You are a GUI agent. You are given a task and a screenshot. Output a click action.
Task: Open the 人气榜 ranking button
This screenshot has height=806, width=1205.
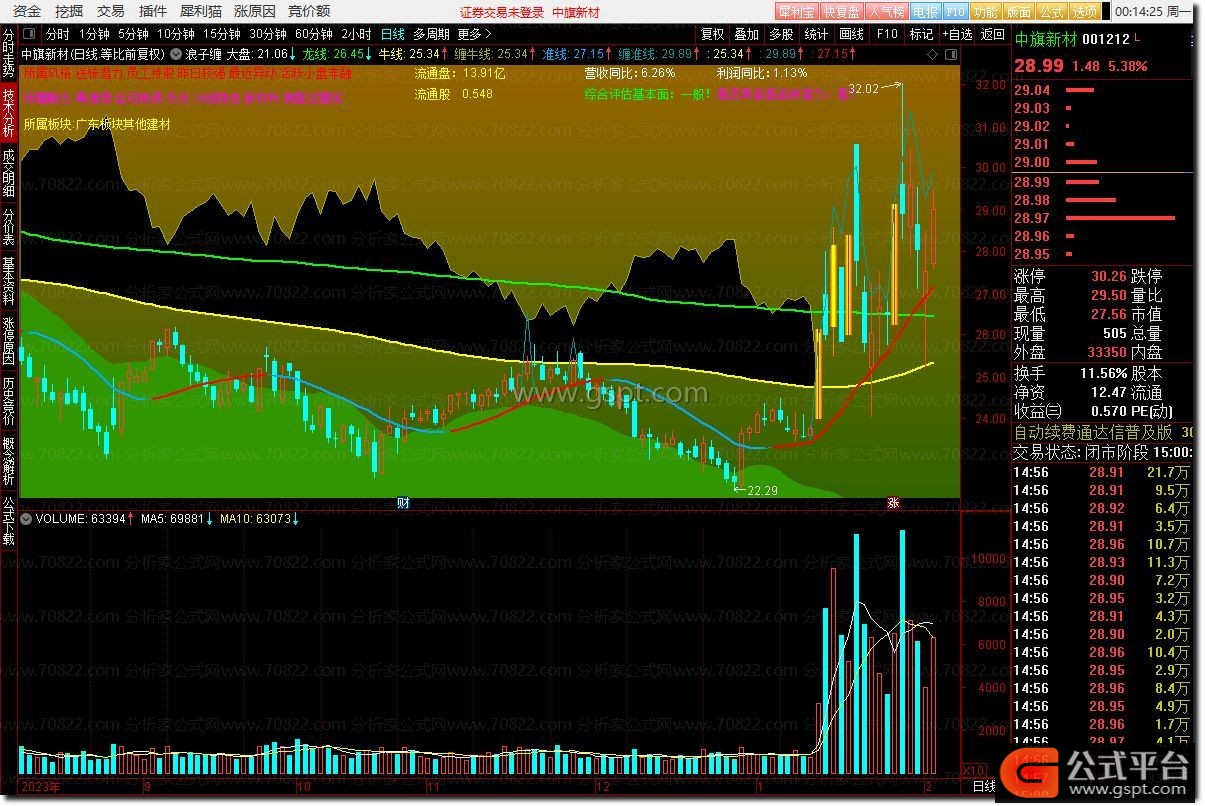(x=886, y=12)
